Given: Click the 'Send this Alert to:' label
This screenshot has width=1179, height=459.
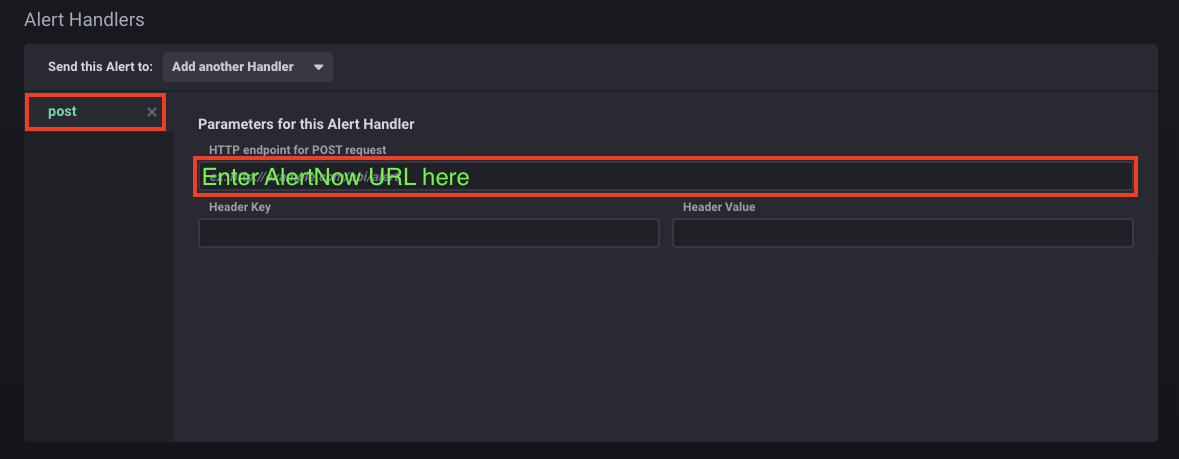Looking at the screenshot, I should [100, 67].
